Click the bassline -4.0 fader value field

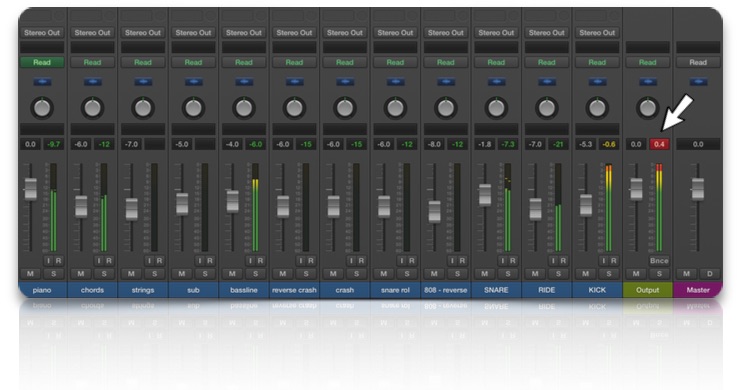pyautogui.click(x=233, y=144)
